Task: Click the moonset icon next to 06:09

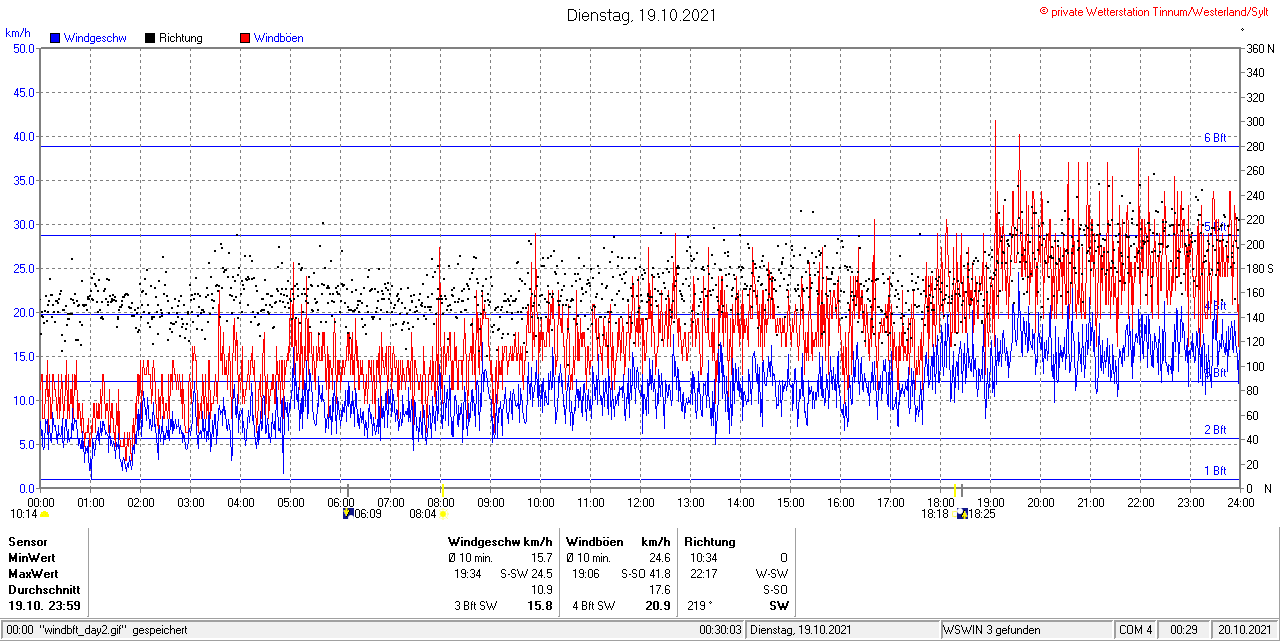Action: 347,514
